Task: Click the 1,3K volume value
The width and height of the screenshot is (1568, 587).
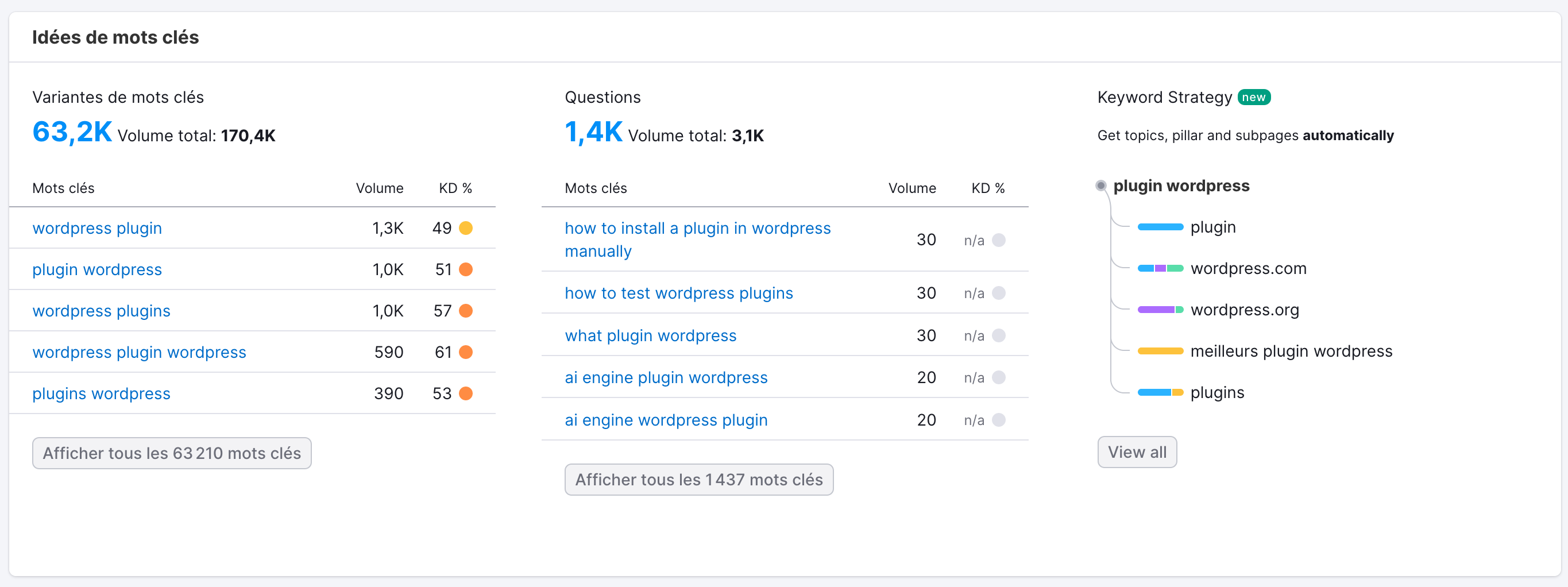Action: point(388,229)
